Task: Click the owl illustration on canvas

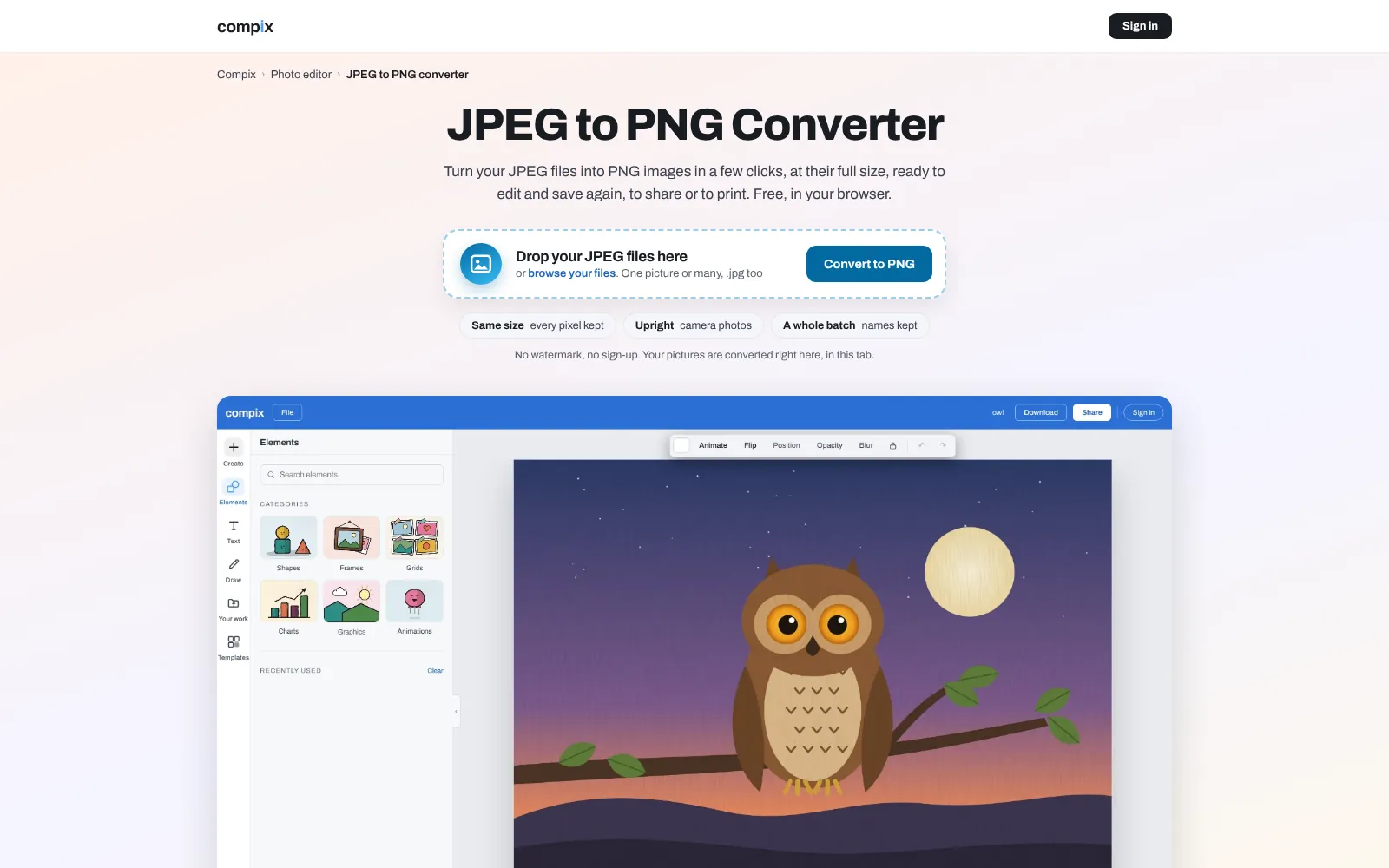Action: coord(813,677)
